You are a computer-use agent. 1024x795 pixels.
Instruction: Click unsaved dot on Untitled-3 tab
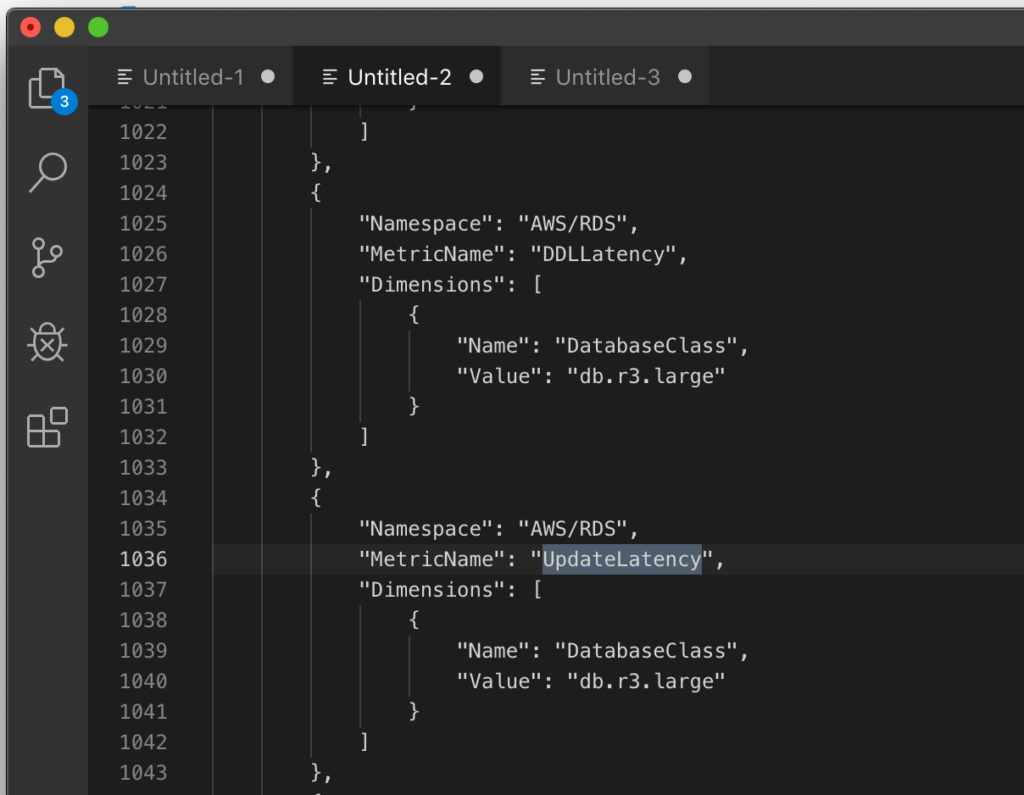click(684, 76)
